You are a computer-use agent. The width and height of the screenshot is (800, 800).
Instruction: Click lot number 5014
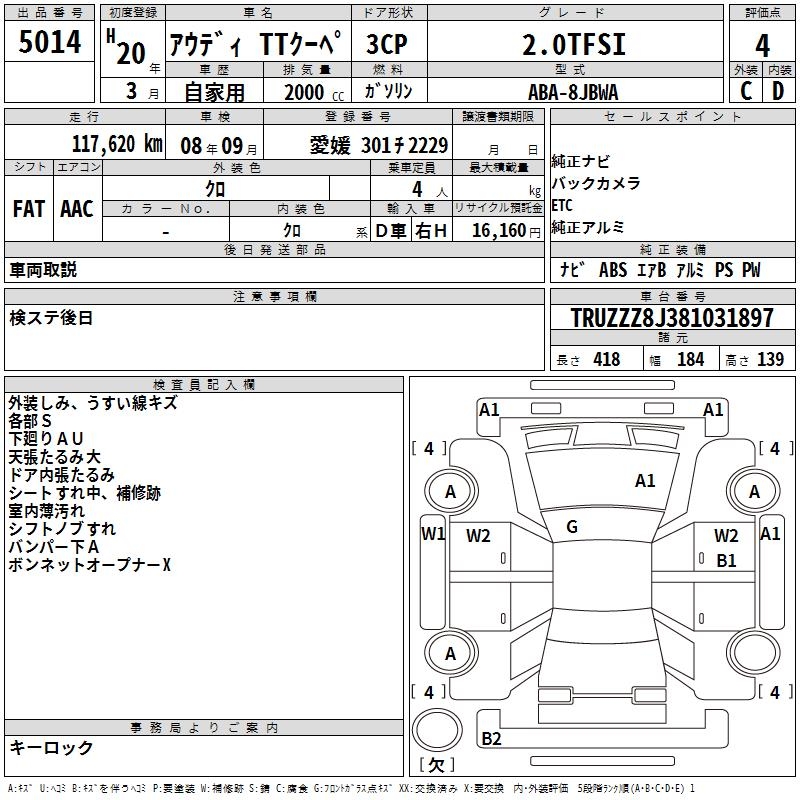click(x=49, y=41)
